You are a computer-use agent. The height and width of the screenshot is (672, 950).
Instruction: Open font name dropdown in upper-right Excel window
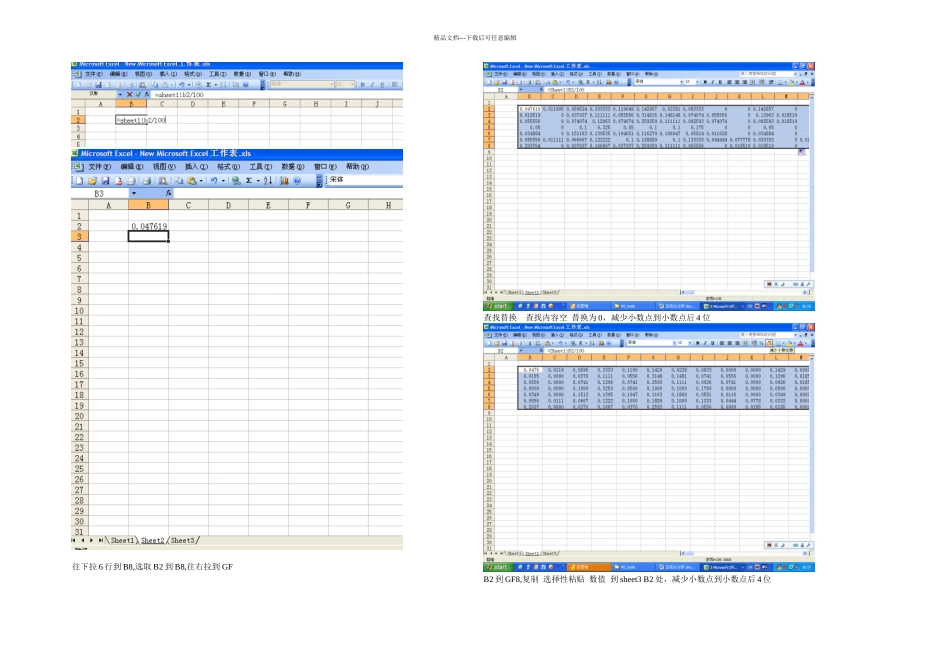(682, 82)
